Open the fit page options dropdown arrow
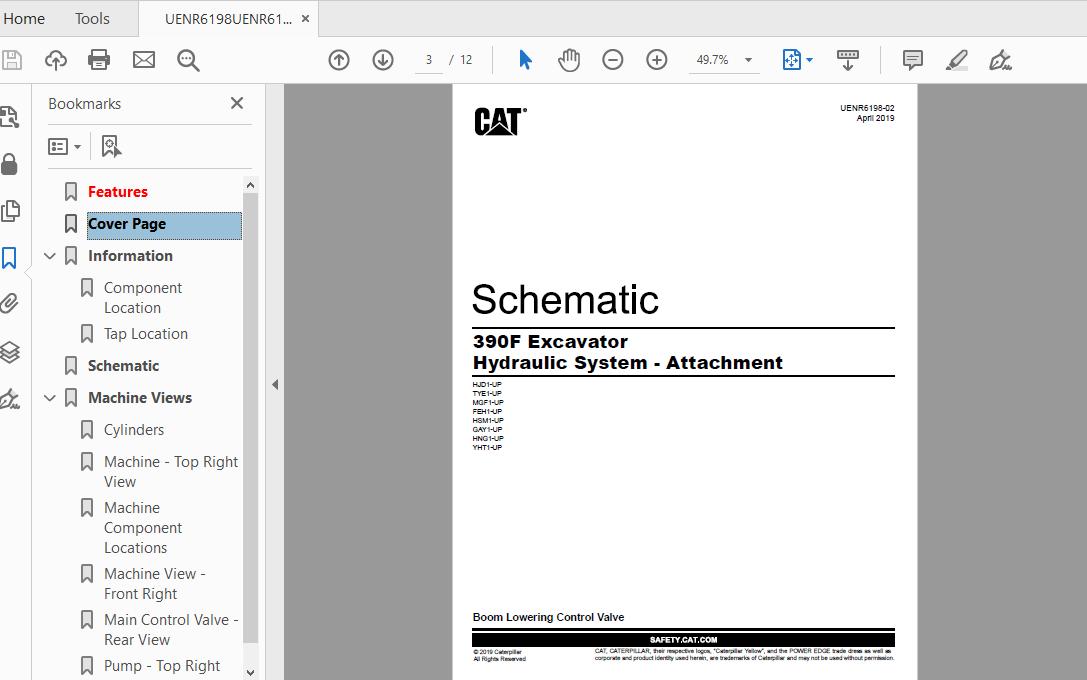The image size is (1087, 680). pos(810,60)
